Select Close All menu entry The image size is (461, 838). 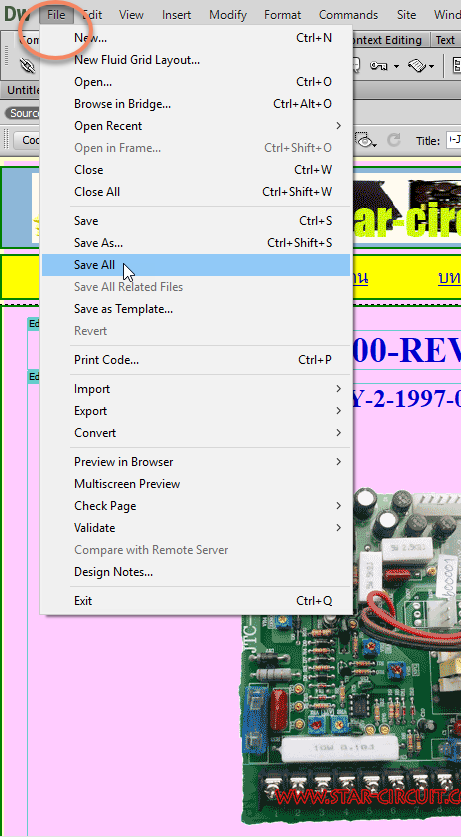(x=196, y=192)
